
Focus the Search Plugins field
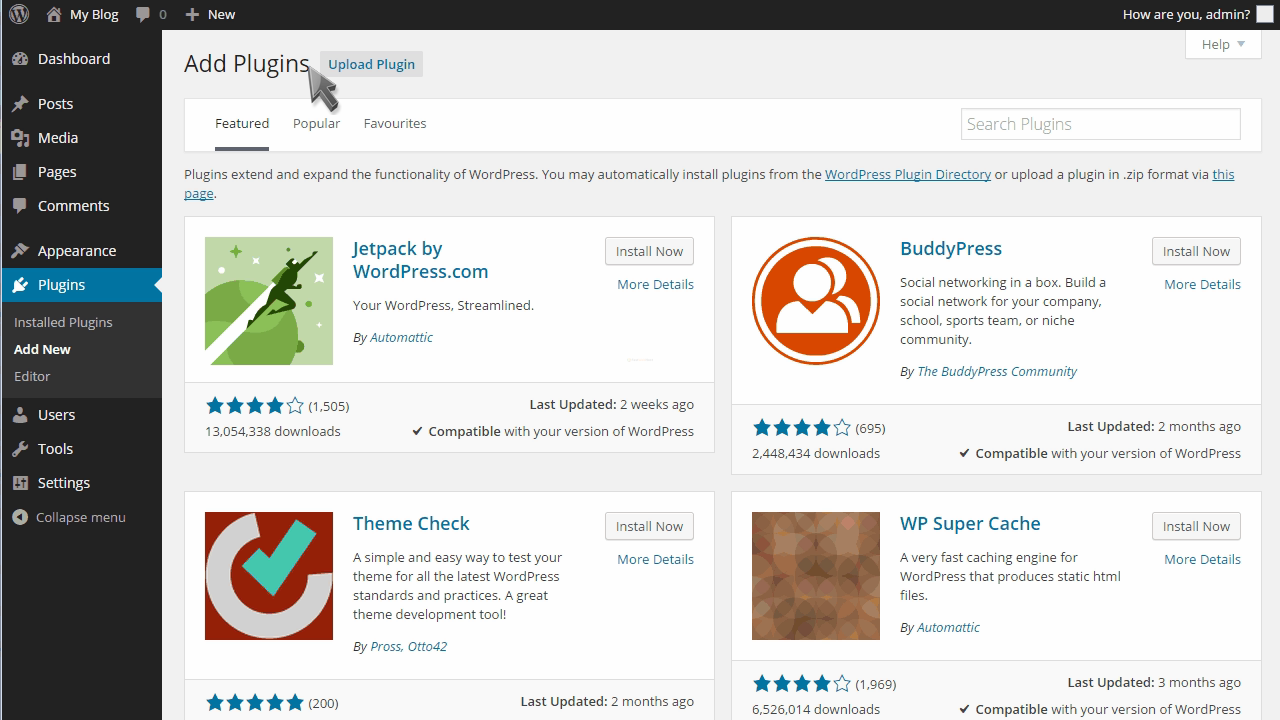pyautogui.click(x=1100, y=124)
